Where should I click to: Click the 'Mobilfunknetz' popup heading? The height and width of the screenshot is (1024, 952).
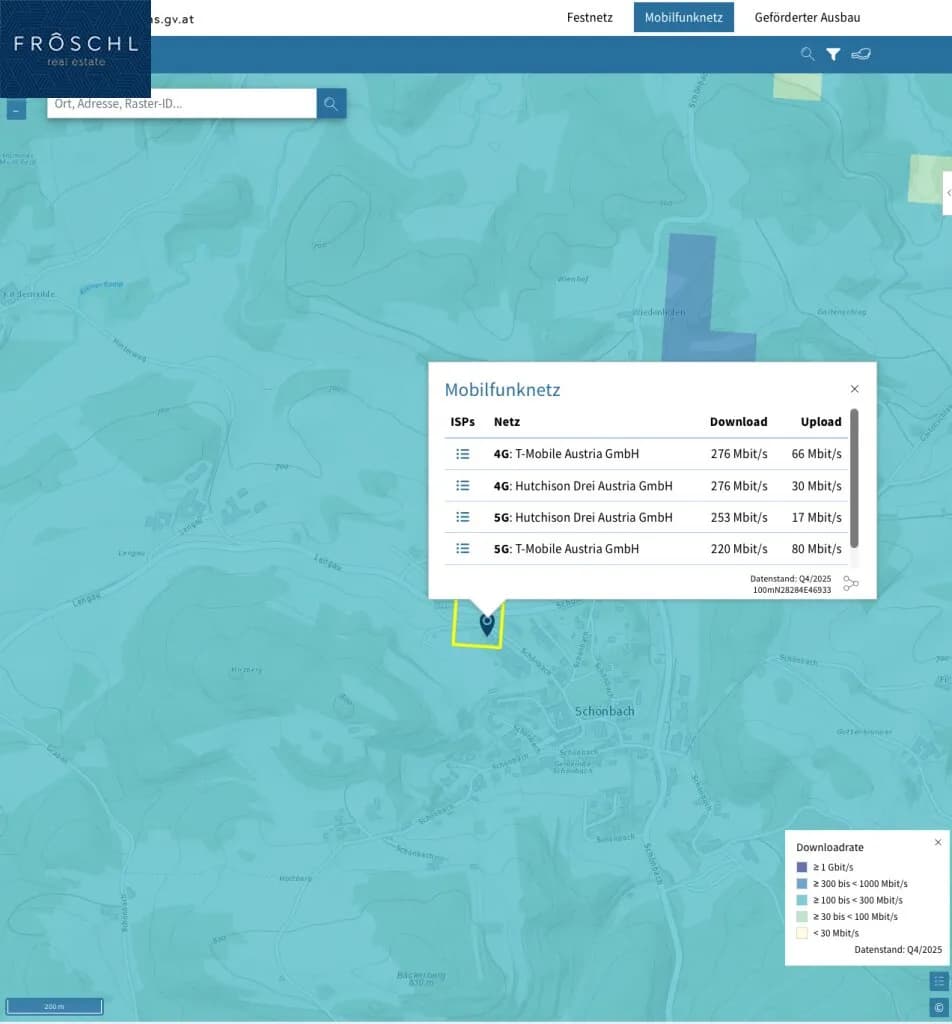pos(502,390)
